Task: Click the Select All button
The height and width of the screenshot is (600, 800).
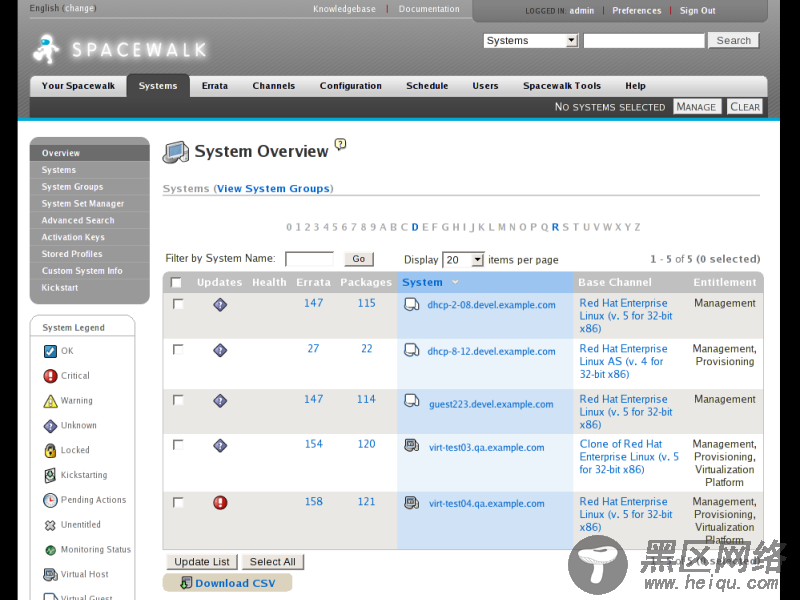Action: [273, 562]
